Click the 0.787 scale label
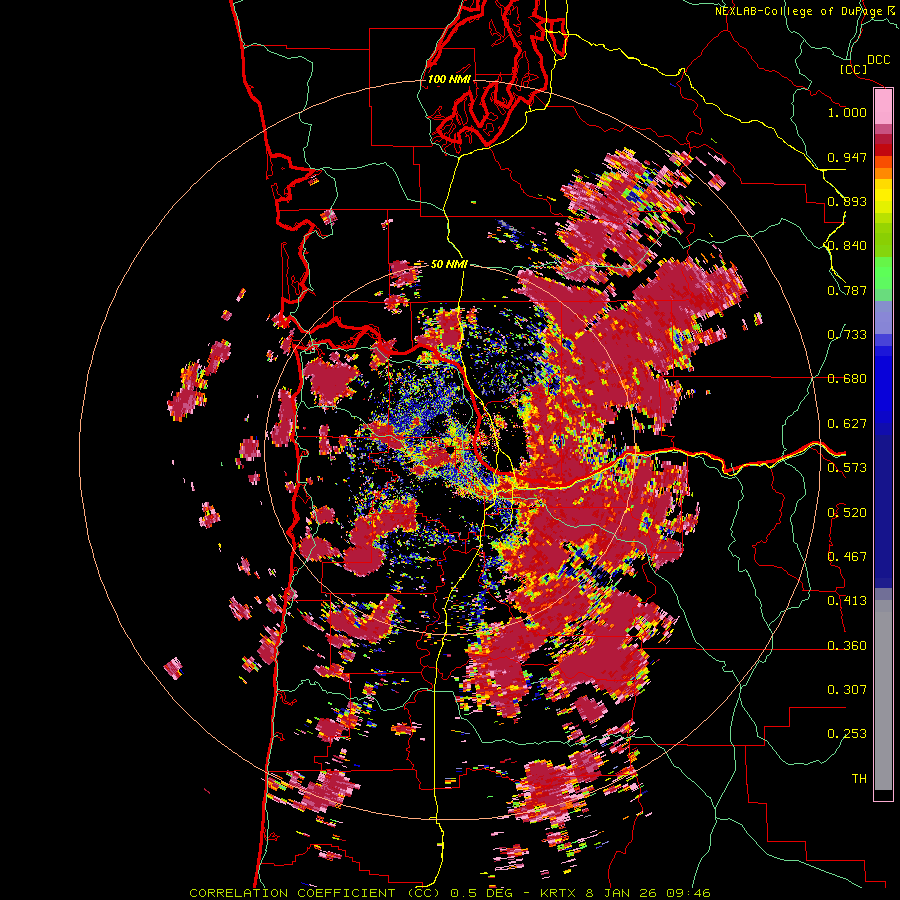900x900 pixels. coord(847,290)
